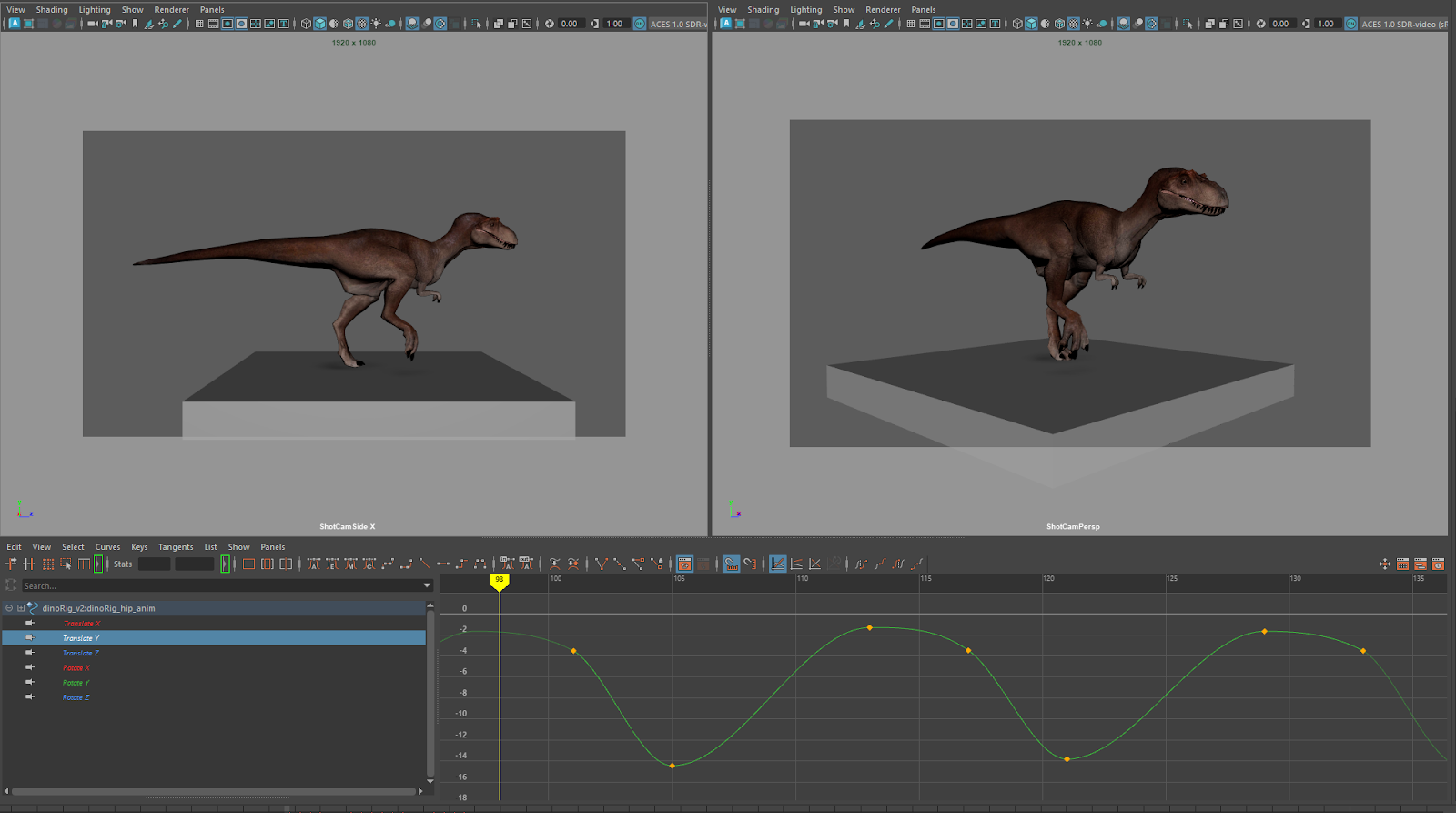This screenshot has height=813, width=1456.
Task: Toggle textured display in left viewport toolbar
Action: click(362, 24)
